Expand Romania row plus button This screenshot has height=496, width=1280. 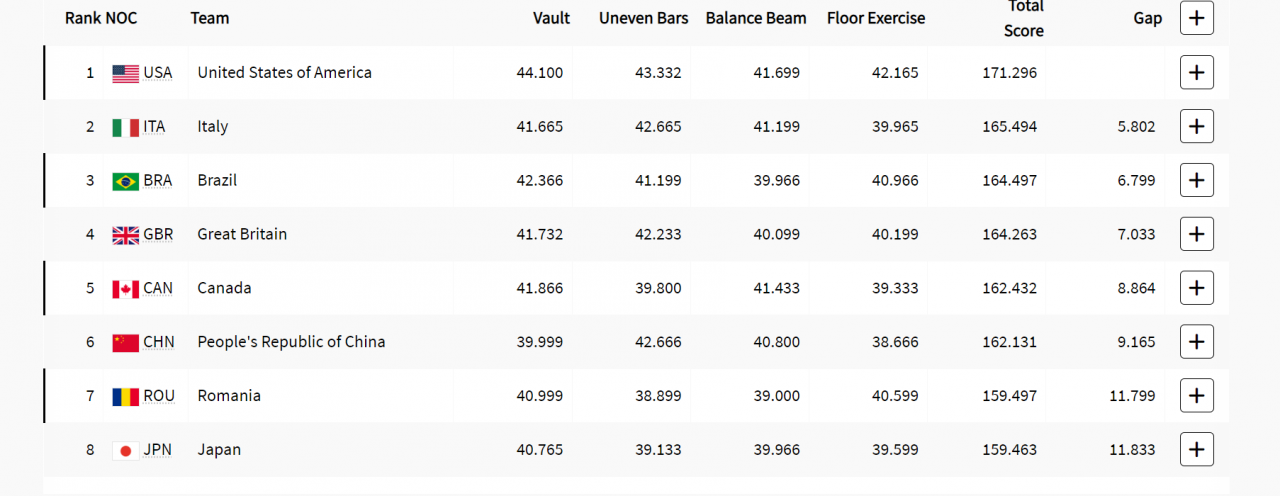[1197, 396]
